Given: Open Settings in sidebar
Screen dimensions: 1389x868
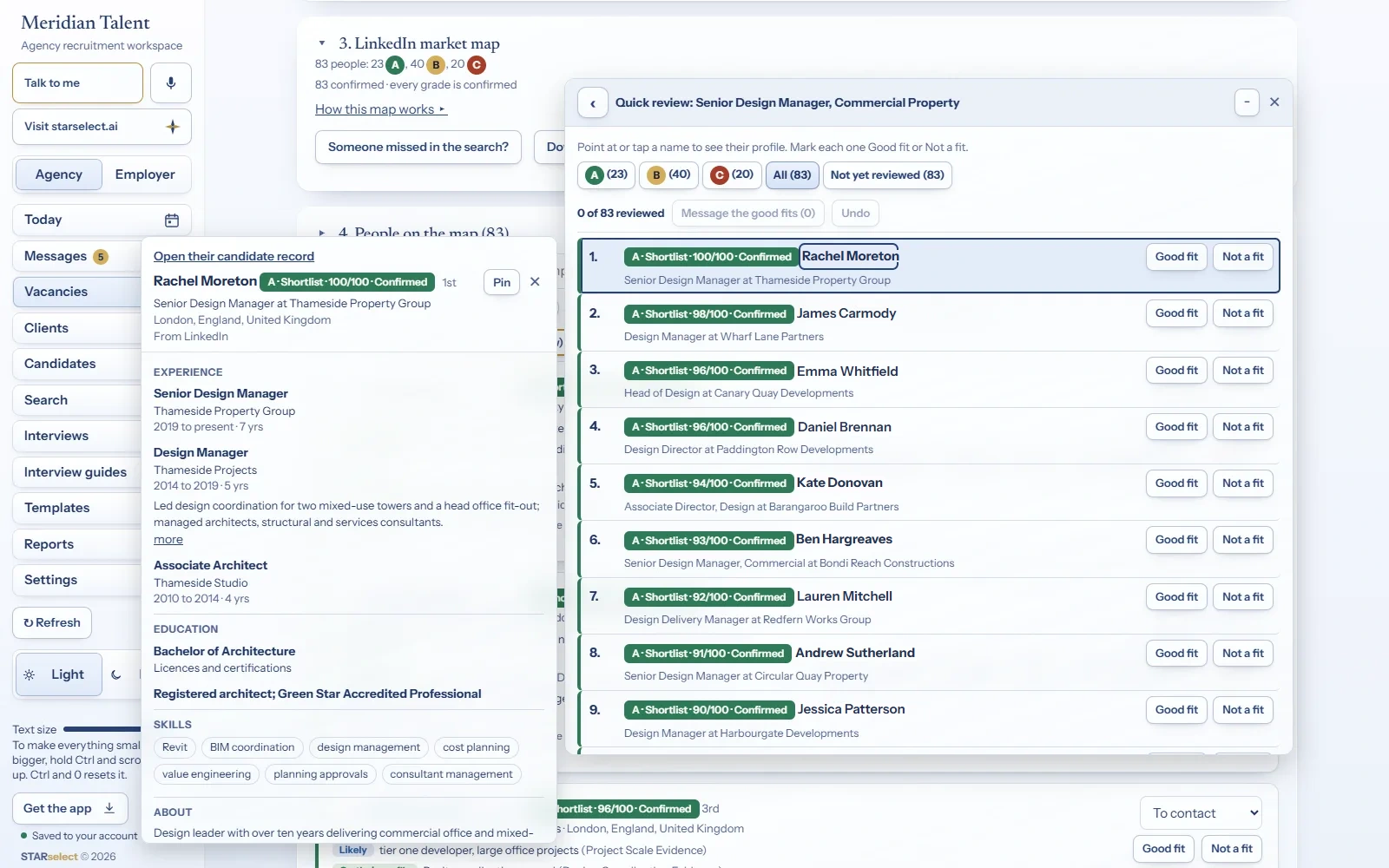Looking at the screenshot, I should (x=76, y=580).
